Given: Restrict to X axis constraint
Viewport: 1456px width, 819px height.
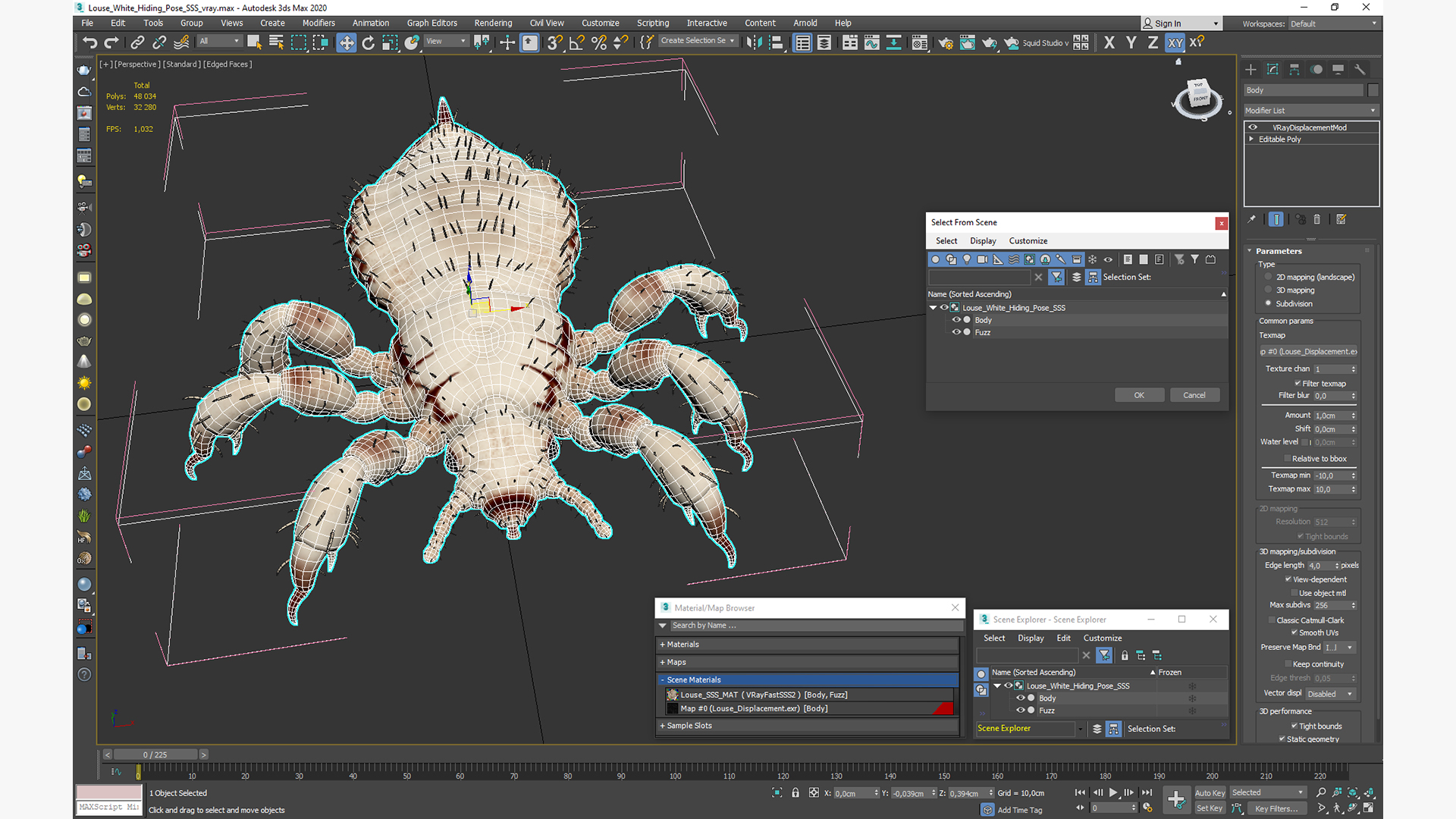Looking at the screenshot, I should pyautogui.click(x=1109, y=42).
